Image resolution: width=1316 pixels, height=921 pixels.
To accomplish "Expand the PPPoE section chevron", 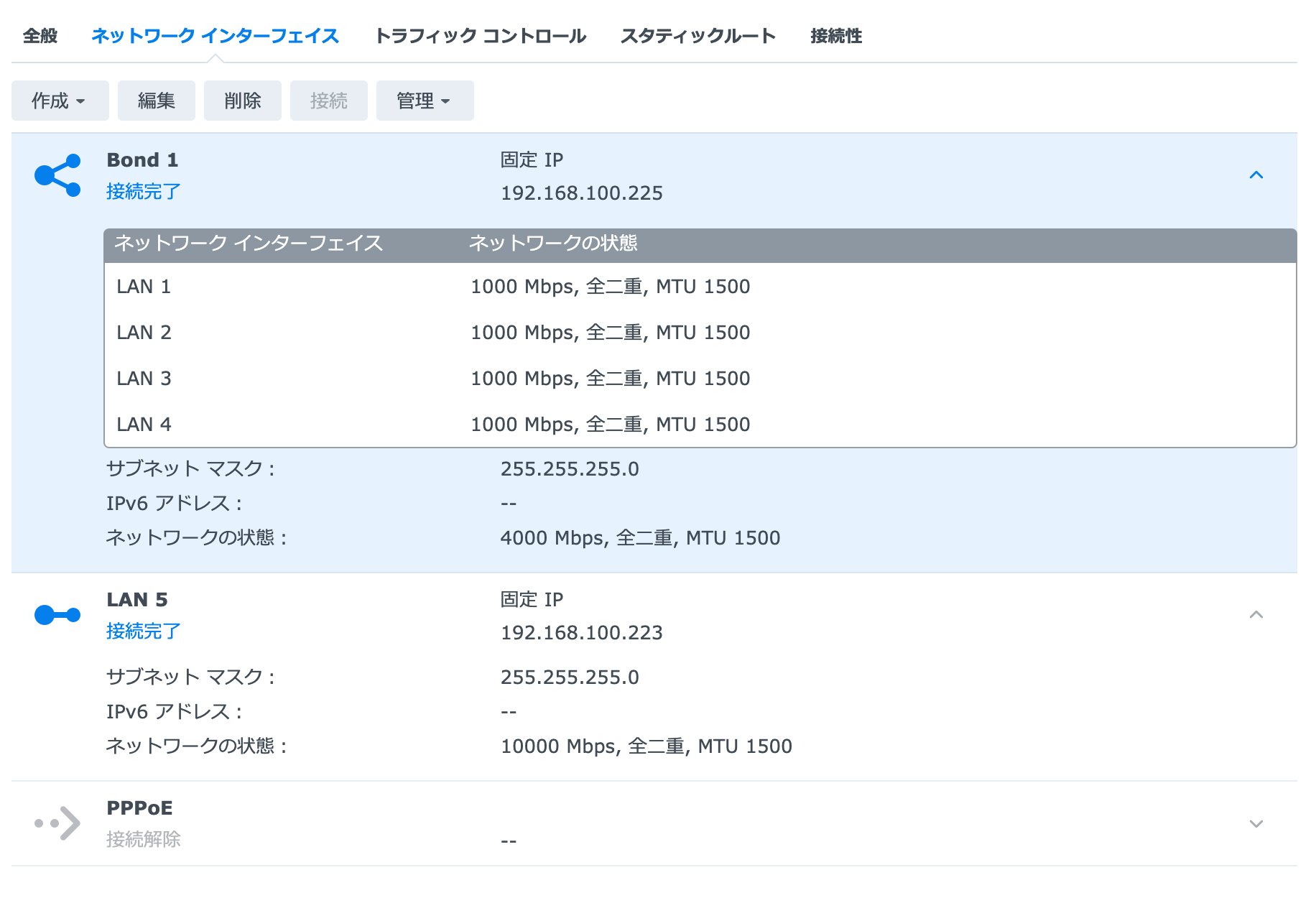I will click(1256, 823).
